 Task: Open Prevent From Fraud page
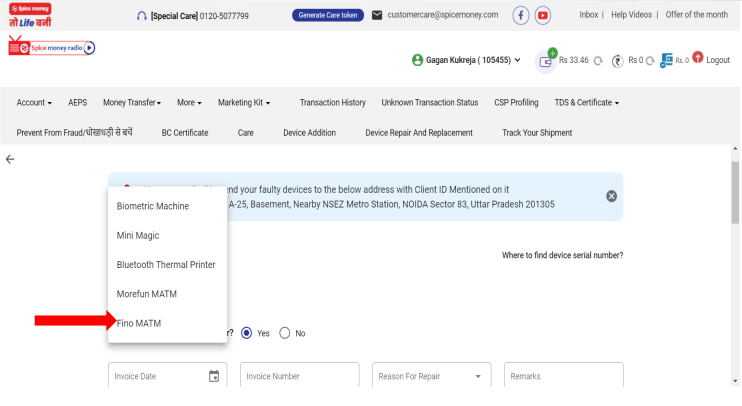(x=74, y=132)
